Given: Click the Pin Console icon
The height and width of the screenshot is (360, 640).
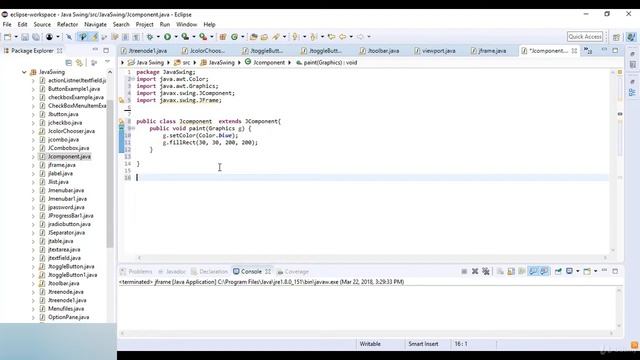Looking at the screenshot, I should click(558, 271).
